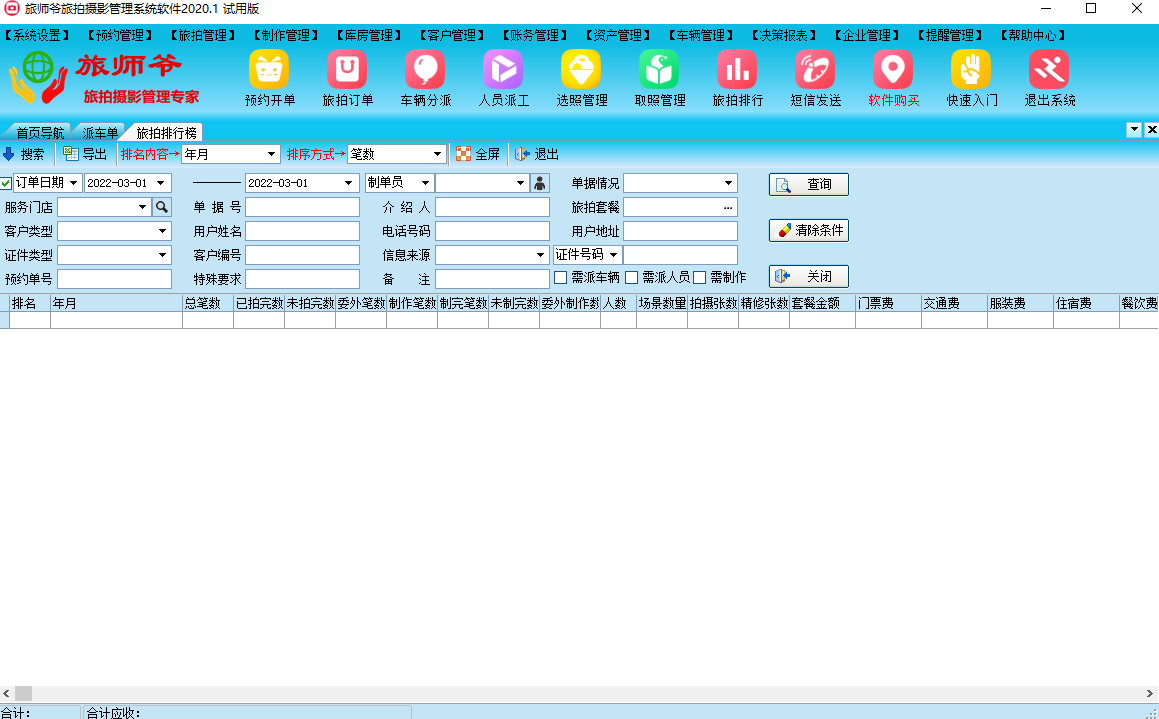The width and height of the screenshot is (1159, 719).
Task: Open 帮助中心 menu
Action: point(1034,35)
